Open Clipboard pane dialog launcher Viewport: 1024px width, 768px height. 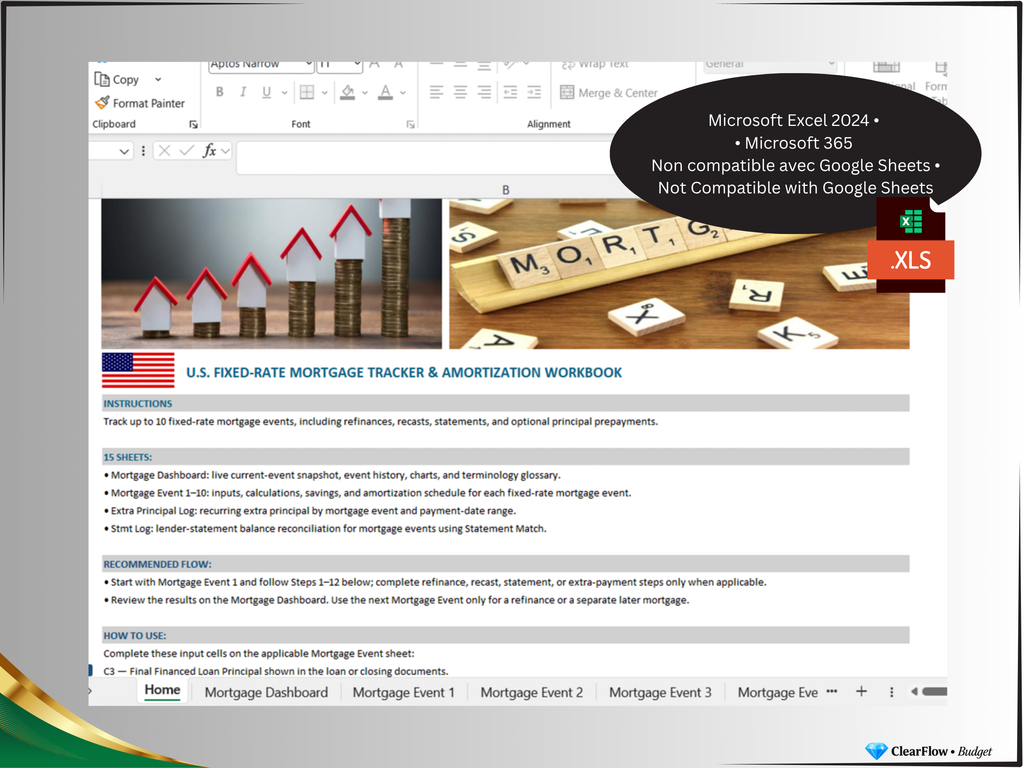(x=193, y=124)
